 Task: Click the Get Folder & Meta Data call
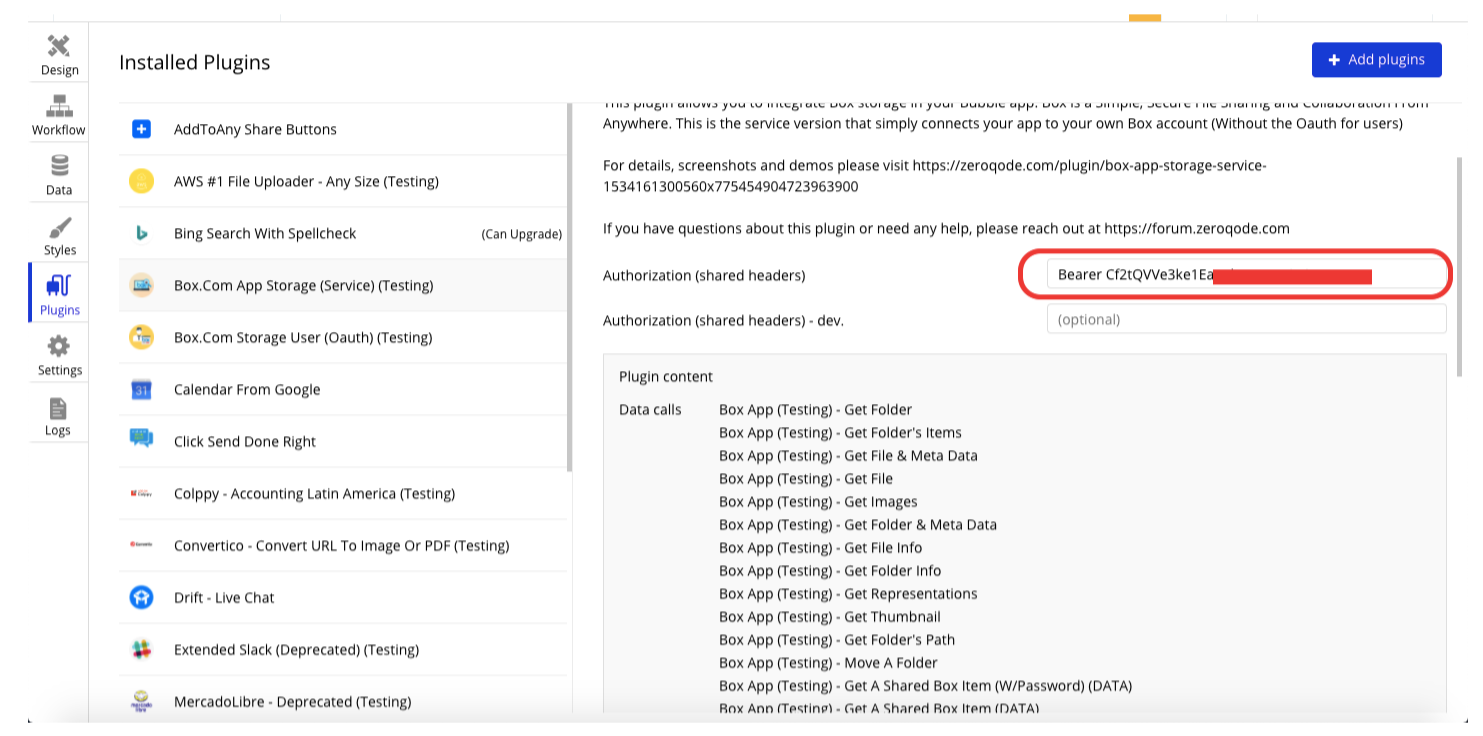pos(858,524)
